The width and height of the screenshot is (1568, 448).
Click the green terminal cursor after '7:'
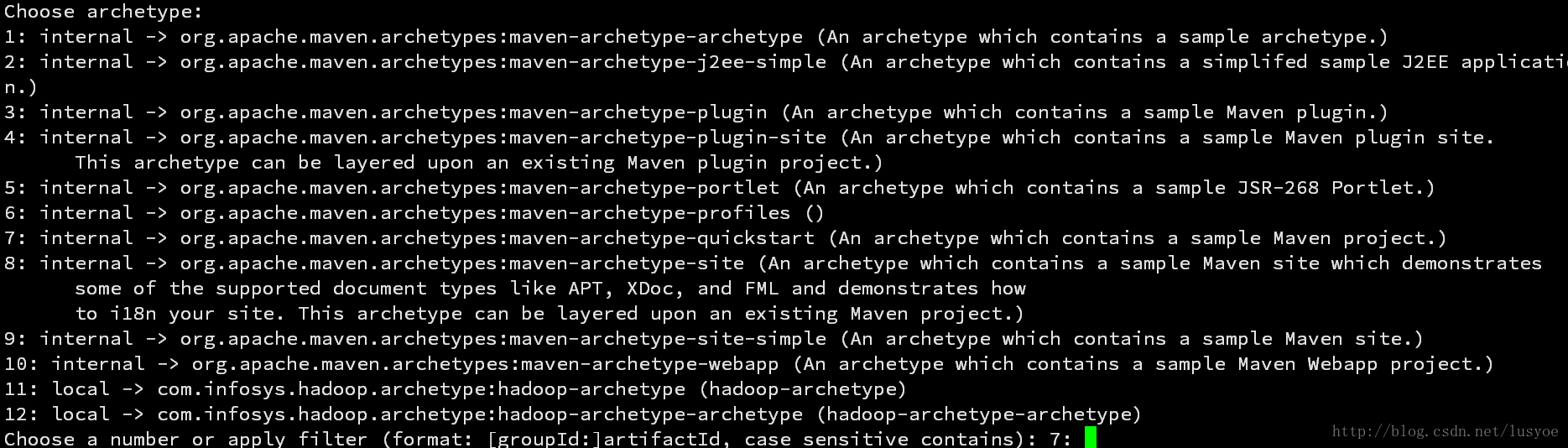point(1091,437)
